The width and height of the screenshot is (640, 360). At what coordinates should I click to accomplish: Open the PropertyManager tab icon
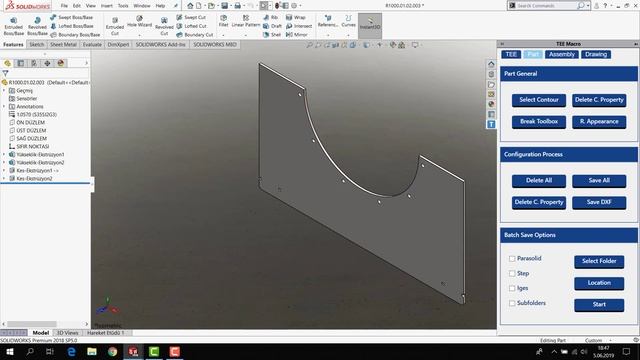pos(20,63)
